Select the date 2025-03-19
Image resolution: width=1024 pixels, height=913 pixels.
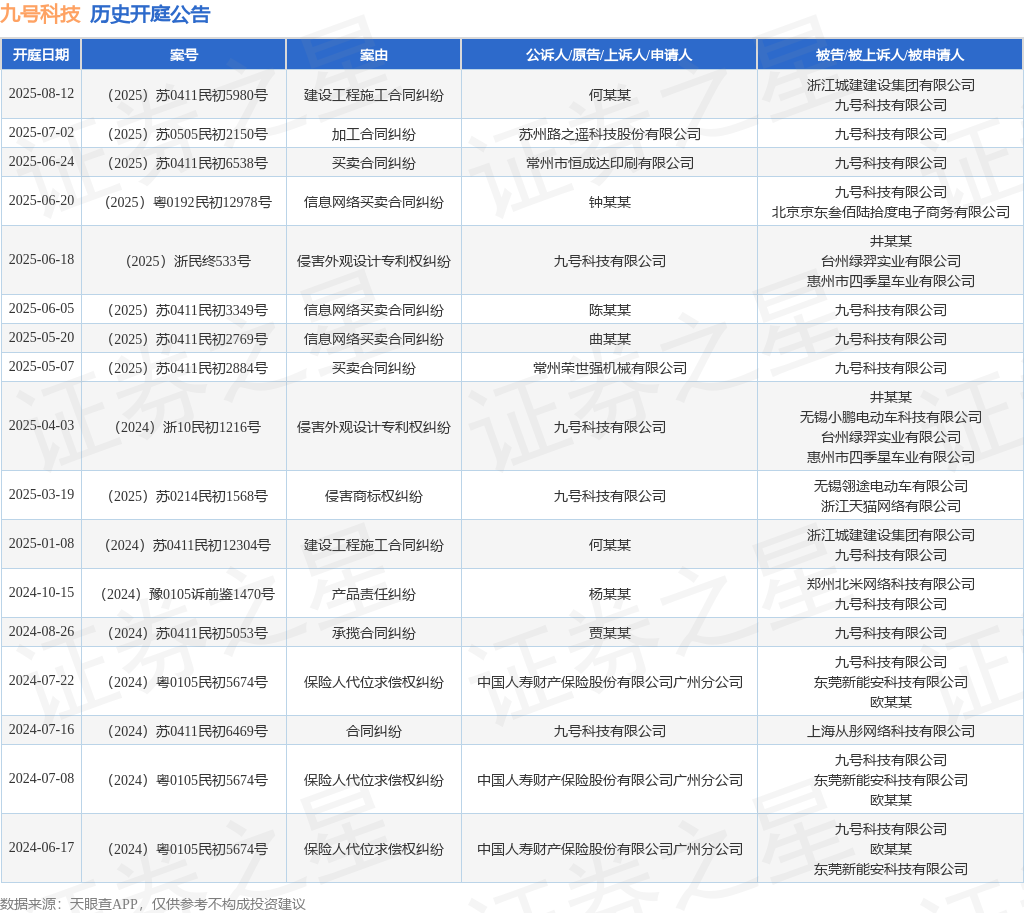pyautogui.click(x=41, y=494)
